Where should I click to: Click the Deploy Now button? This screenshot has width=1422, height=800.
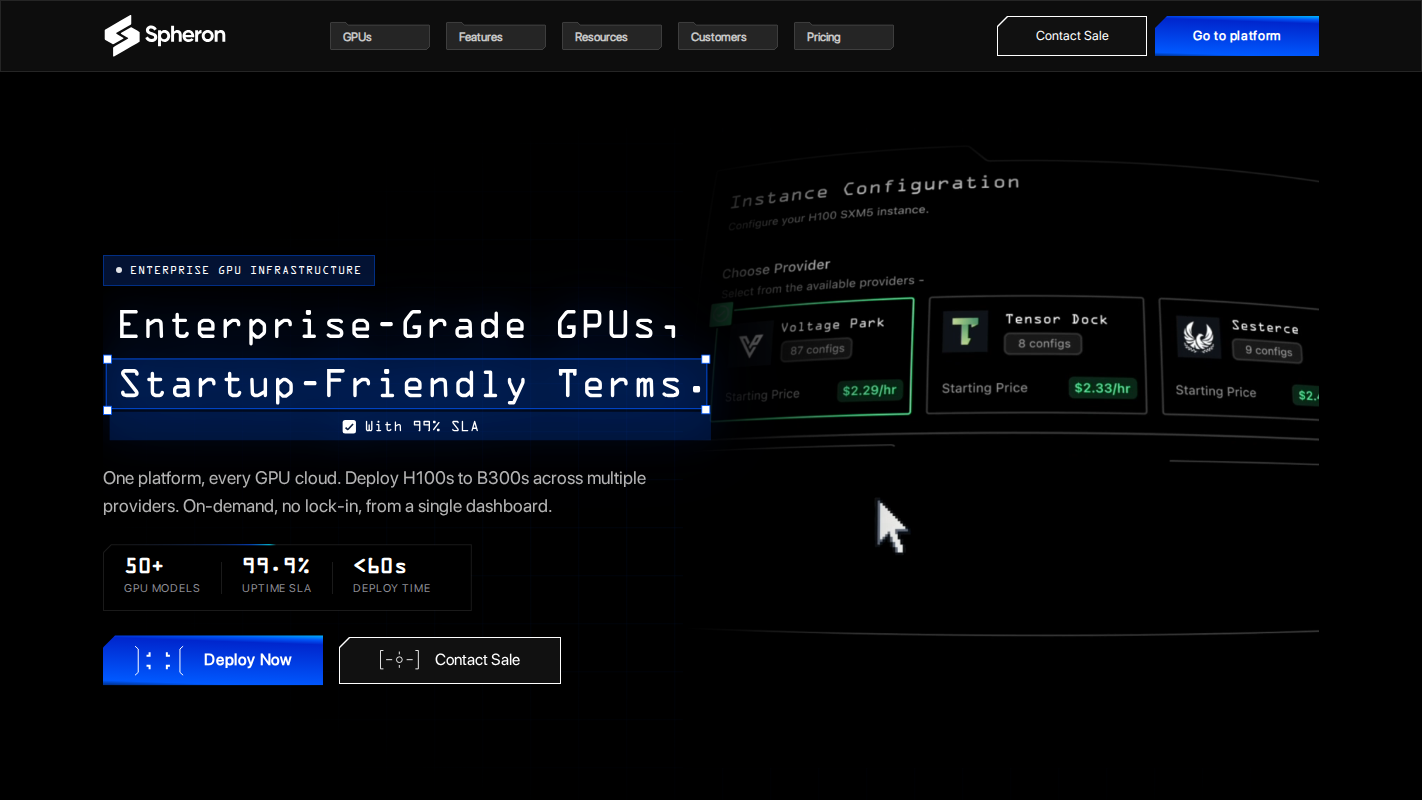[x=213, y=660]
